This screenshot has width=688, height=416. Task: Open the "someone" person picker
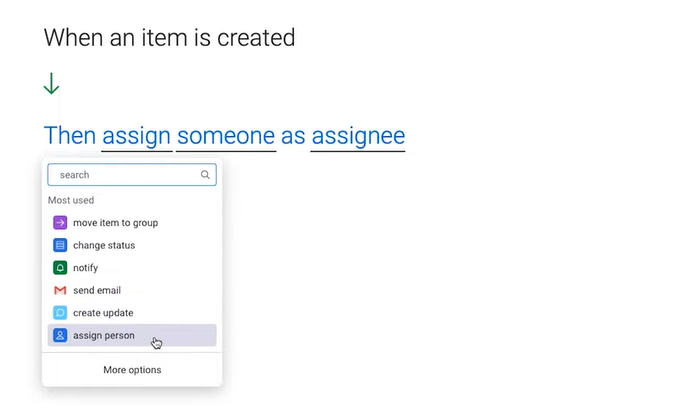pyautogui.click(x=225, y=136)
